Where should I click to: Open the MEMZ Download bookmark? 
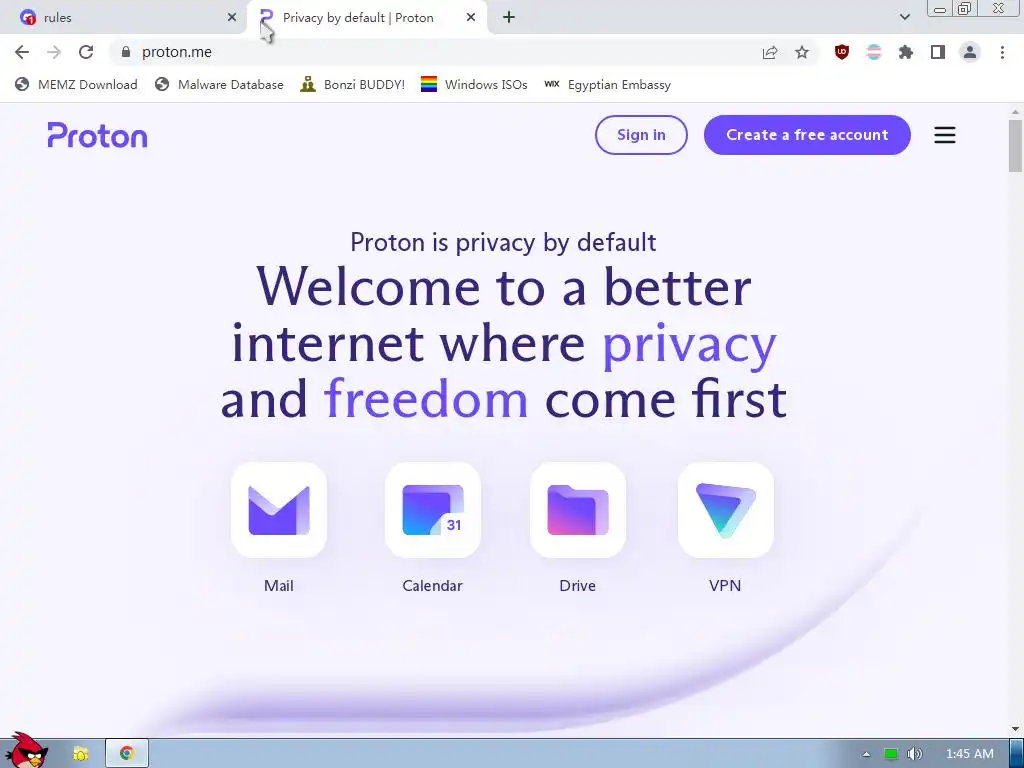click(x=76, y=84)
